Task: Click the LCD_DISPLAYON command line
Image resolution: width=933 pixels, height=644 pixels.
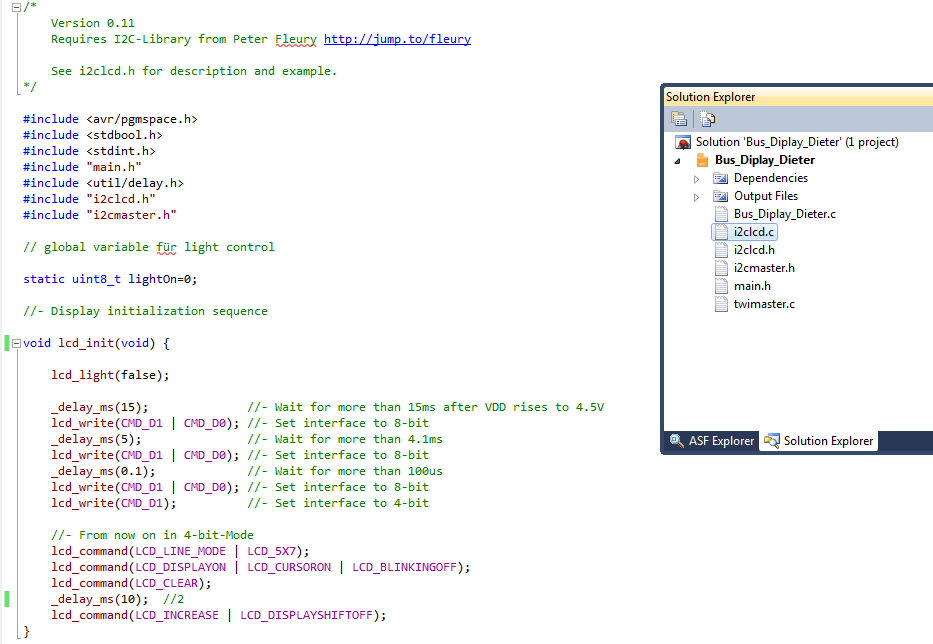Action: 261,568
